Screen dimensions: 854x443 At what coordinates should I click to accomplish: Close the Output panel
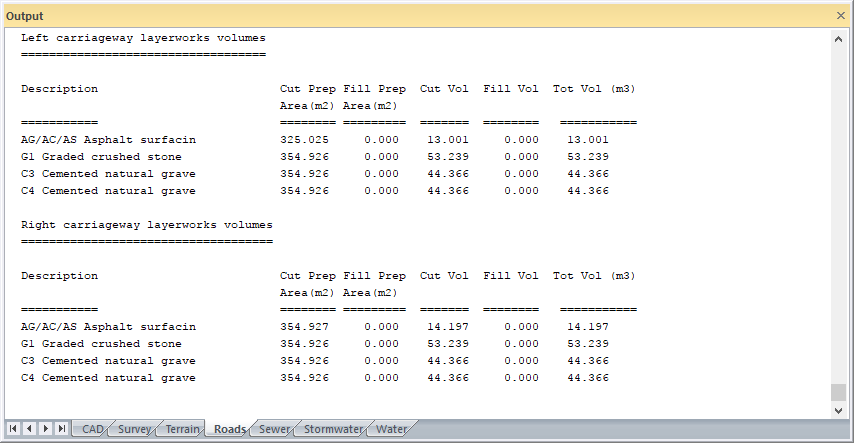coord(840,16)
